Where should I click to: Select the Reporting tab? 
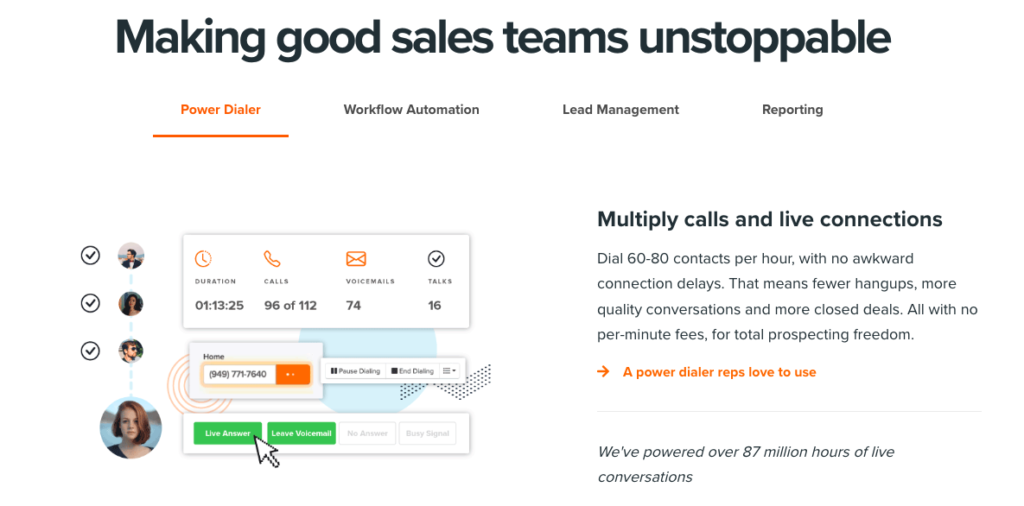click(x=792, y=110)
